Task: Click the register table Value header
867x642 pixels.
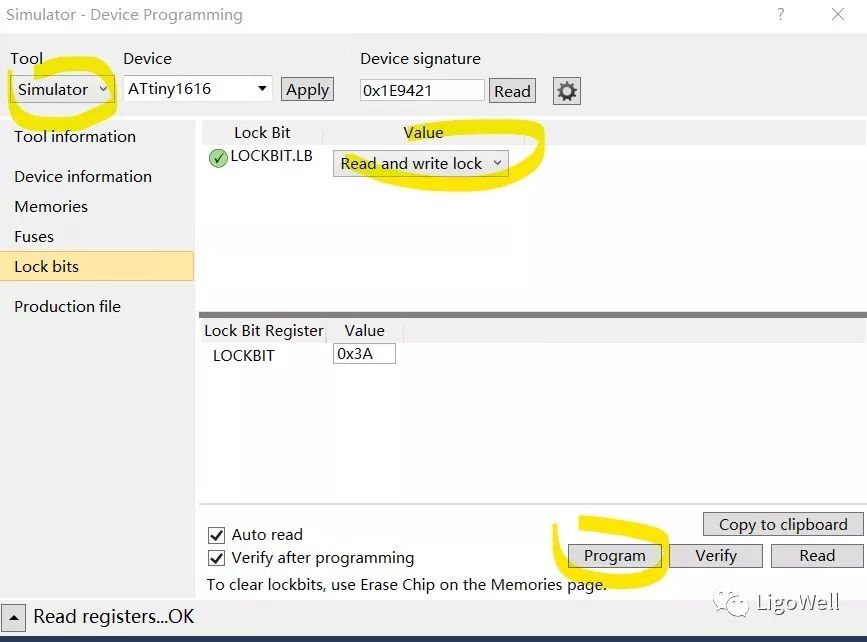Action: pos(364,331)
